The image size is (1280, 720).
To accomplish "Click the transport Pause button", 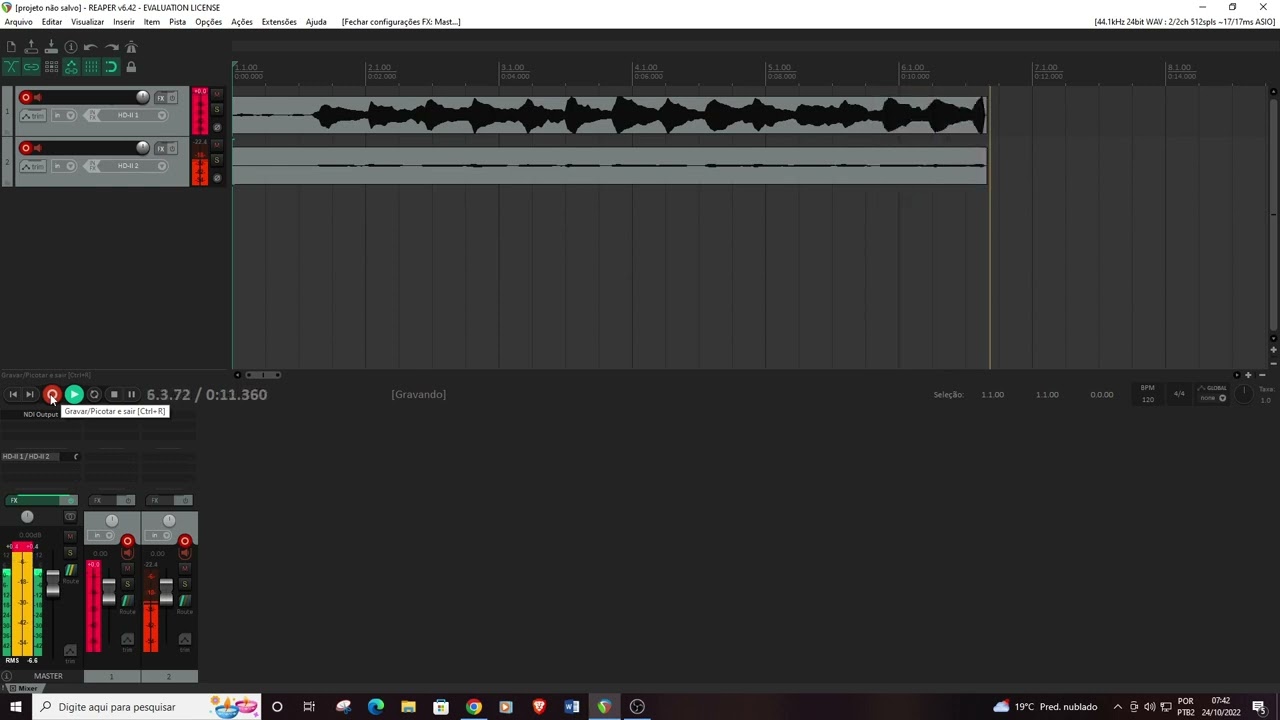I will 131,395.
